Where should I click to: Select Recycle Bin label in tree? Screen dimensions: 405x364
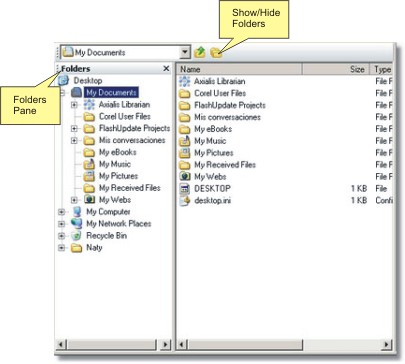coord(106,236)
